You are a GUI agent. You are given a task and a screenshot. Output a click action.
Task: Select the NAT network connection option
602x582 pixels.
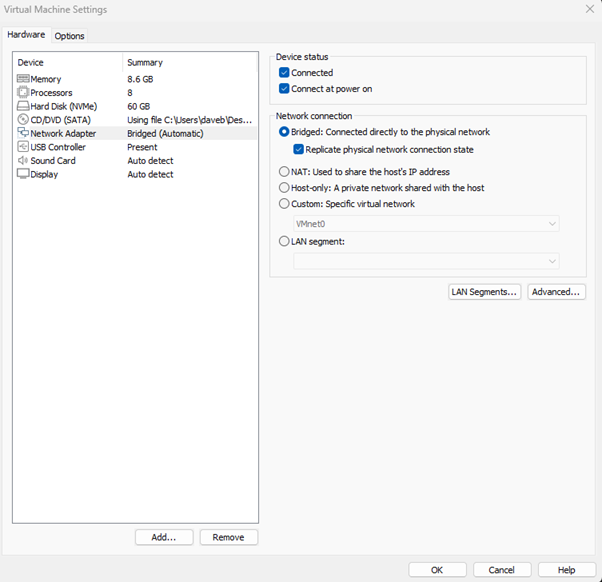coord(284,172)
